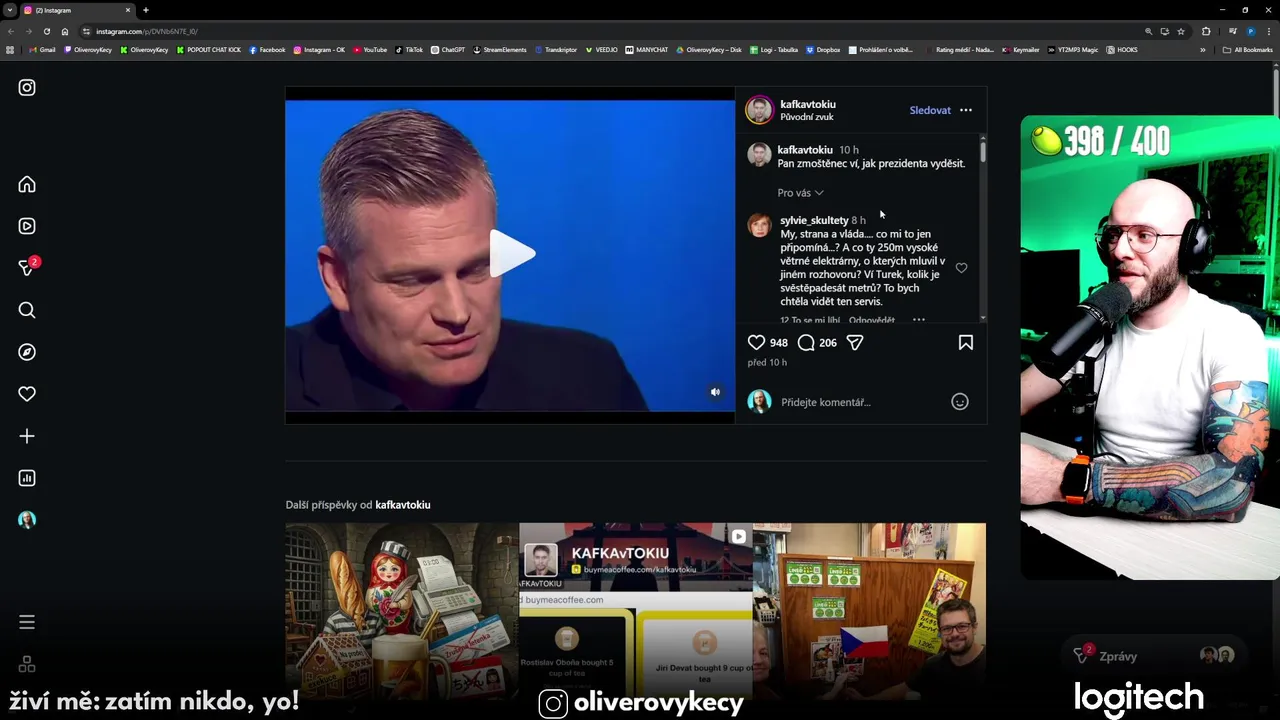Save the post with bookmark icon
The height and width of the screenshot is (720, 1280).
point(966,342)
